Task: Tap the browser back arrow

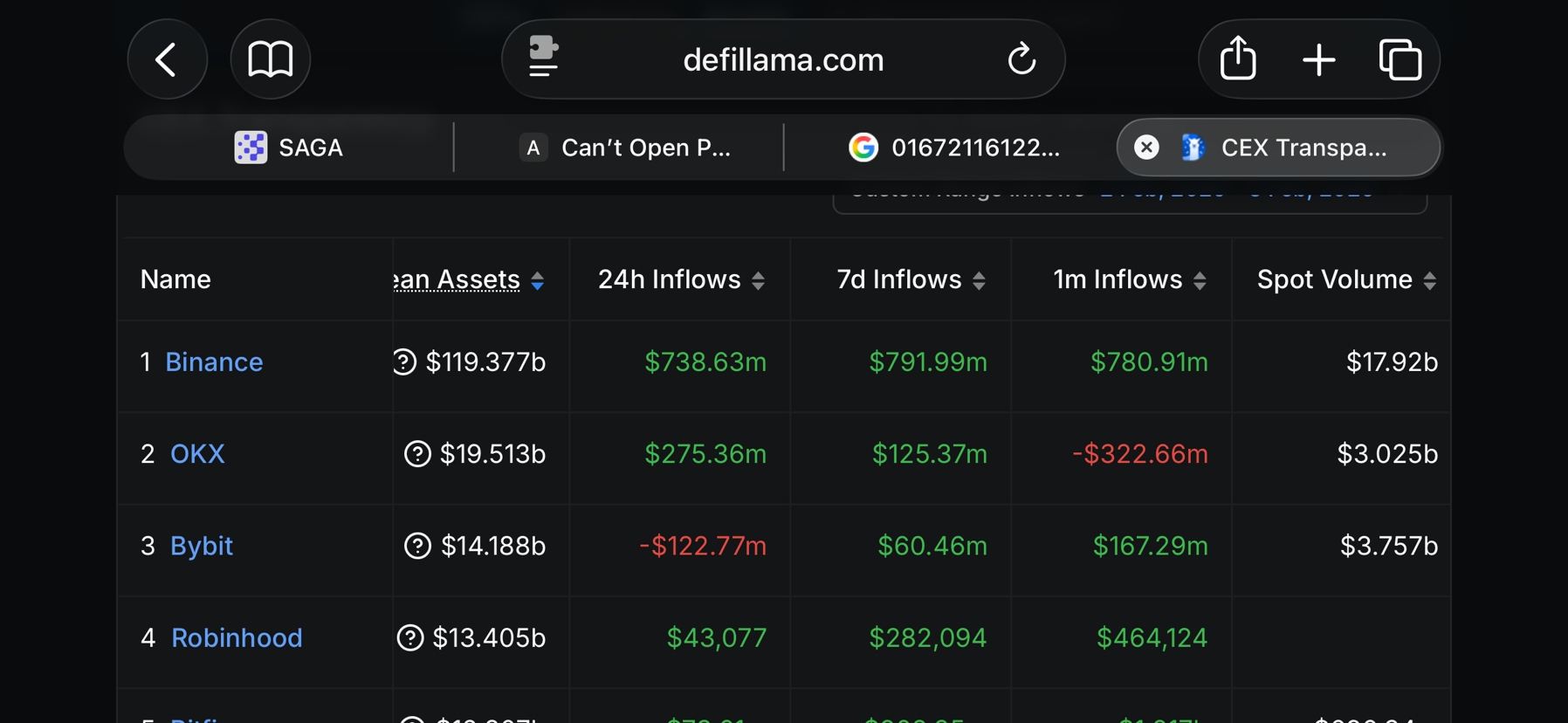Action: (x=167, y=59)
